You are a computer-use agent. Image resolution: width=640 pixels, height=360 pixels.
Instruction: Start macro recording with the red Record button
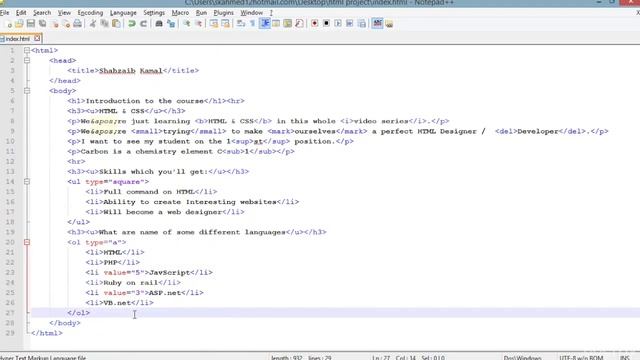[x=315, y=24]
